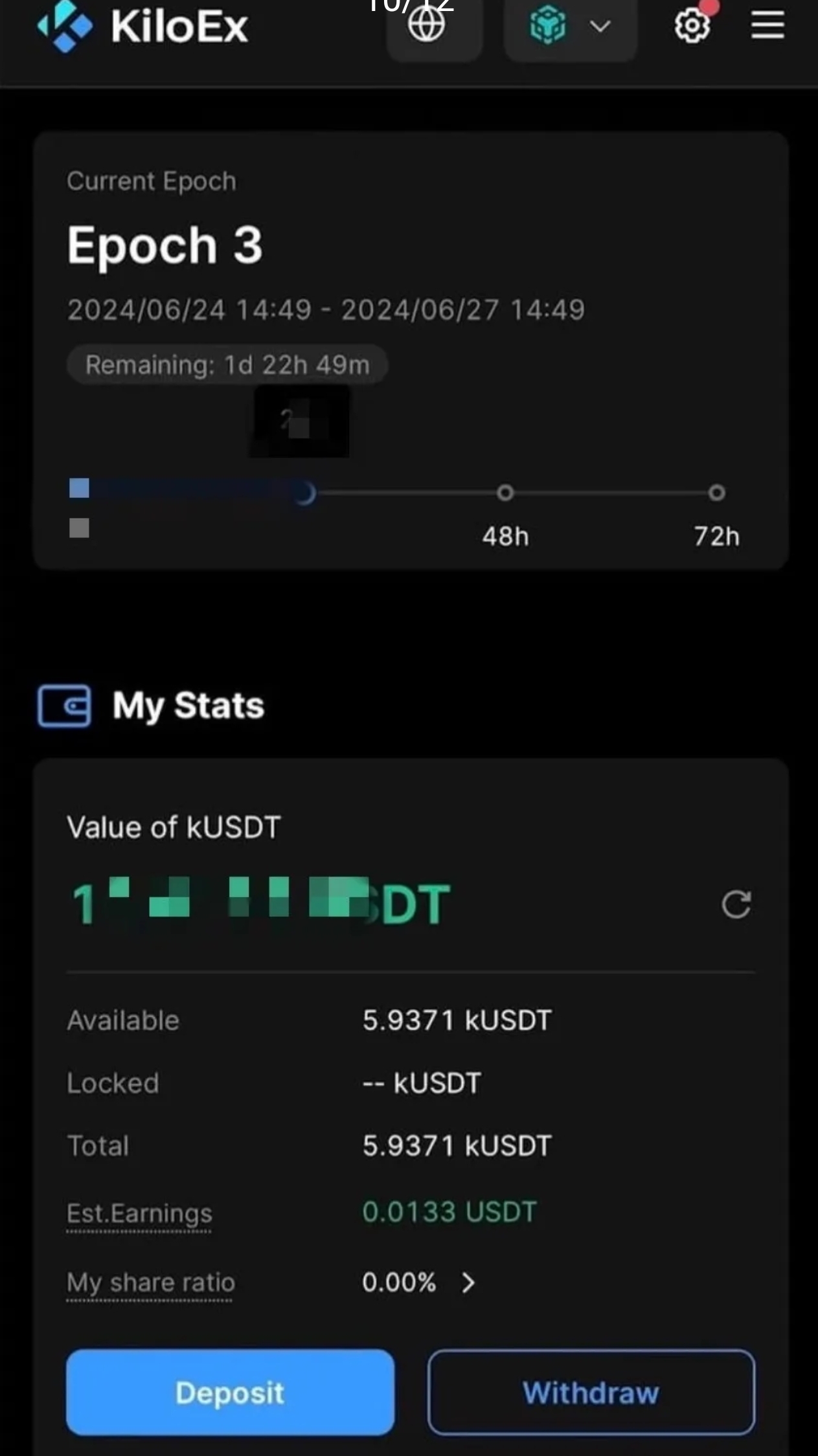Viewport: 818px width, 1456px height.
Task: Click the My Stats wallet icon
Action: click(x=64, y=705)
